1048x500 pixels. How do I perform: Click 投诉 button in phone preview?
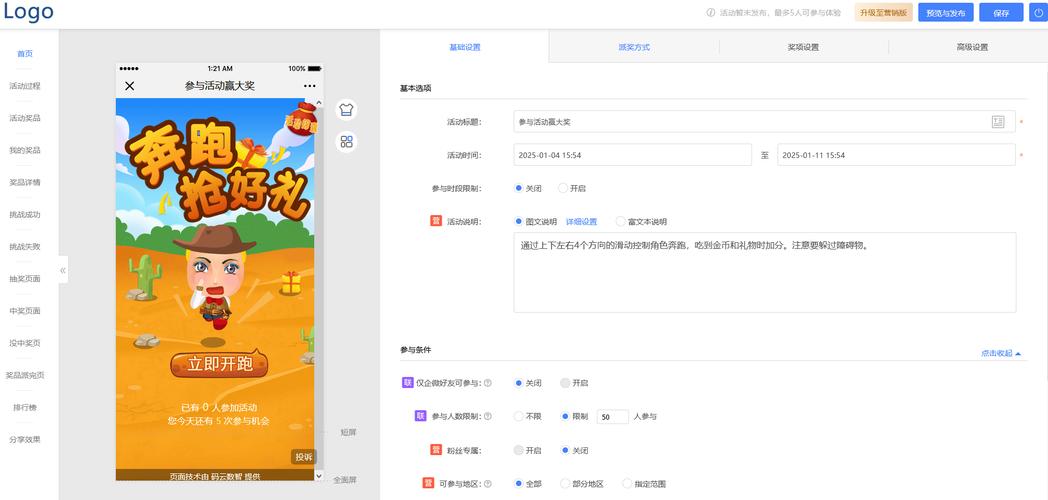tap(303, 457)
